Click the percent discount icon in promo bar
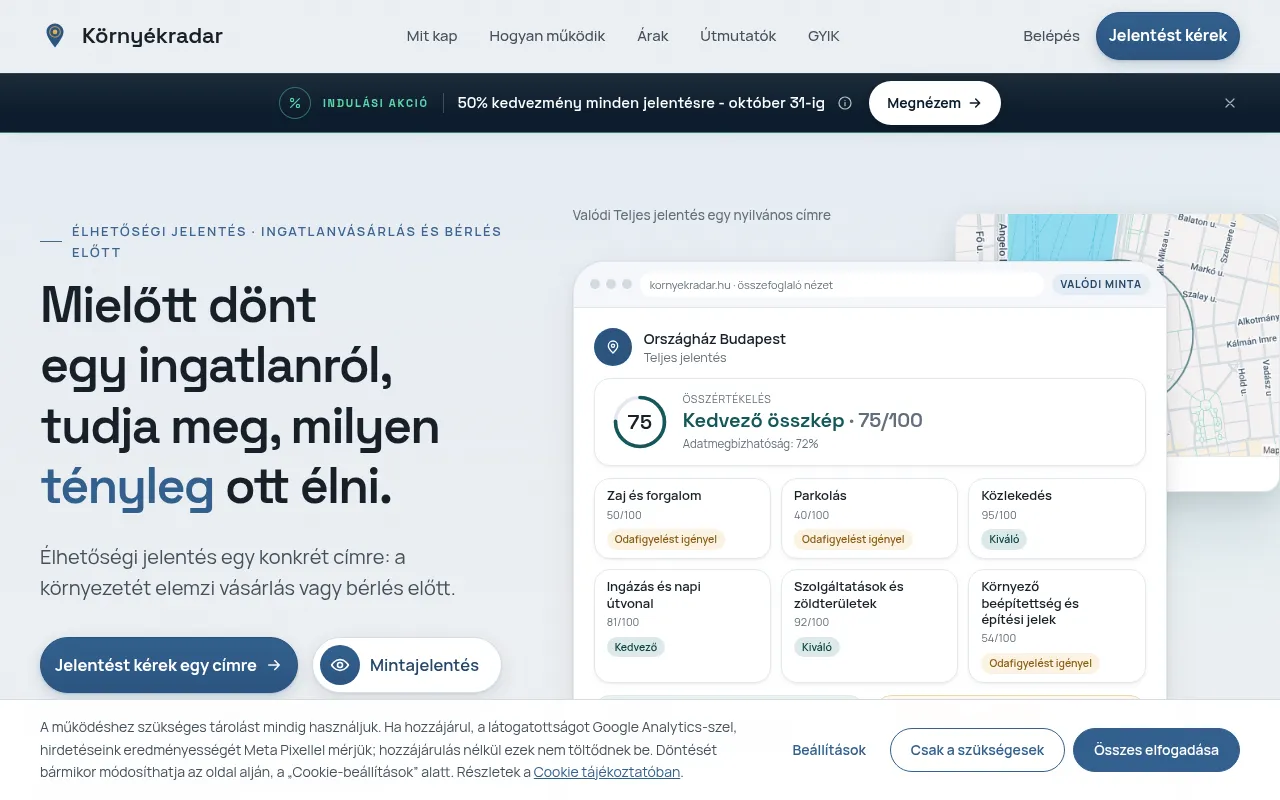The width and height of the screenshot is (1280, 800). [294, 103]
